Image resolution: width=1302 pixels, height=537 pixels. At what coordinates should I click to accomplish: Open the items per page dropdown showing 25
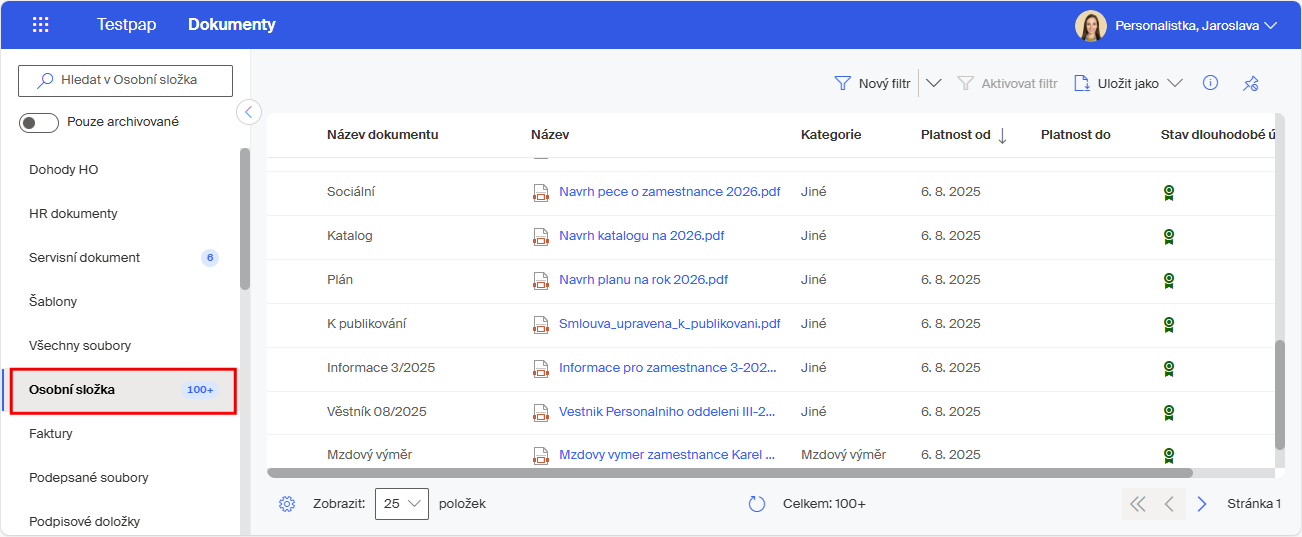click(402, 504)
